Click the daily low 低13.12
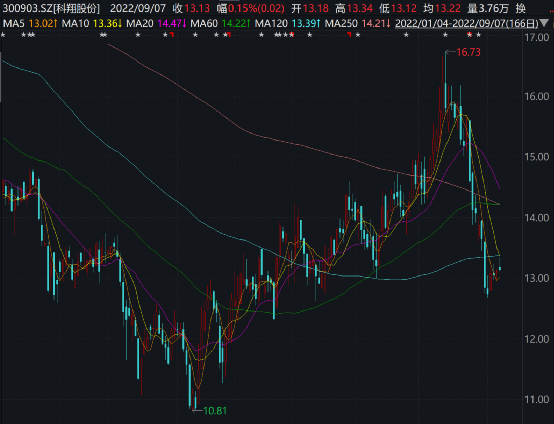This screenshot has height=424, width=554. pos(398,8)
